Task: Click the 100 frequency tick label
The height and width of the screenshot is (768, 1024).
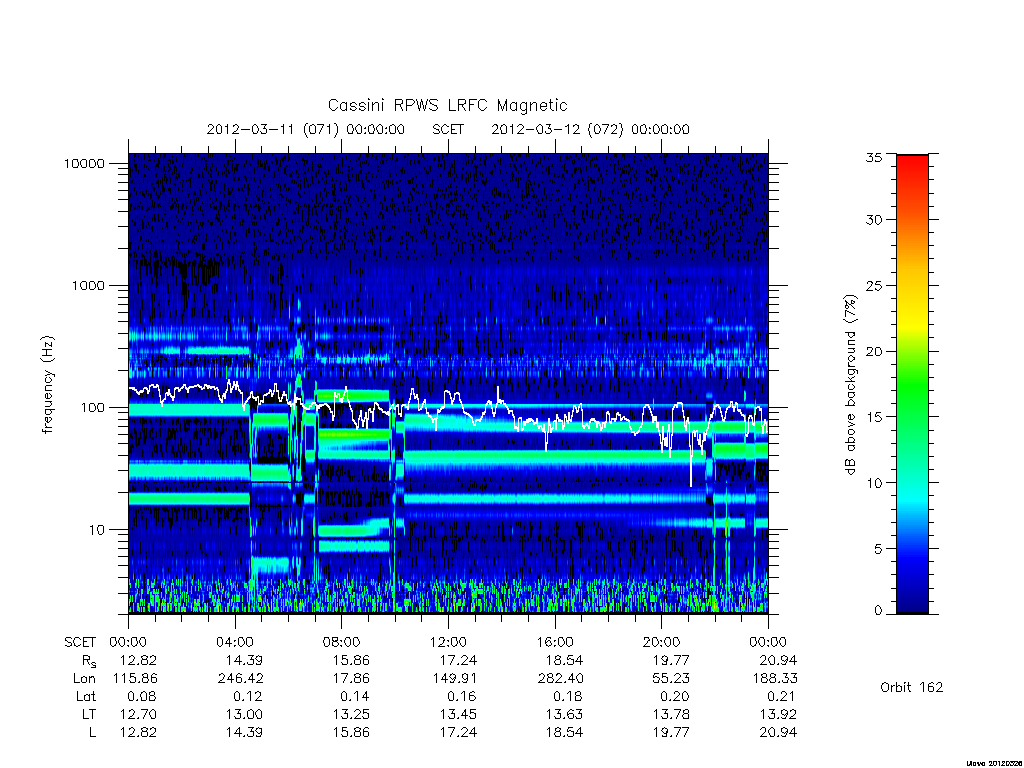Action: [92, 408]
